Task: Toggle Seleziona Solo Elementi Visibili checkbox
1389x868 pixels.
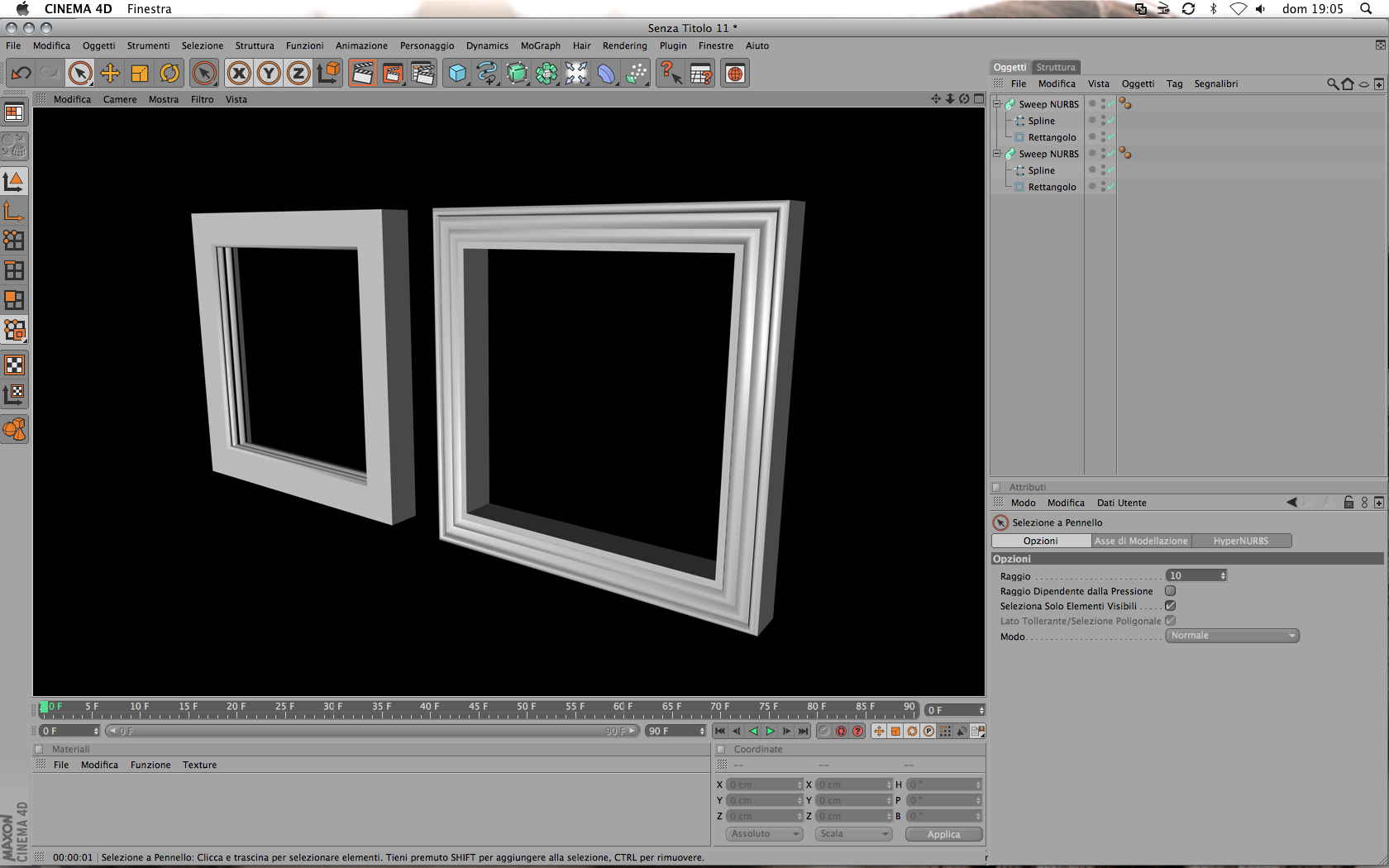Action: (x=1170, y=606)
